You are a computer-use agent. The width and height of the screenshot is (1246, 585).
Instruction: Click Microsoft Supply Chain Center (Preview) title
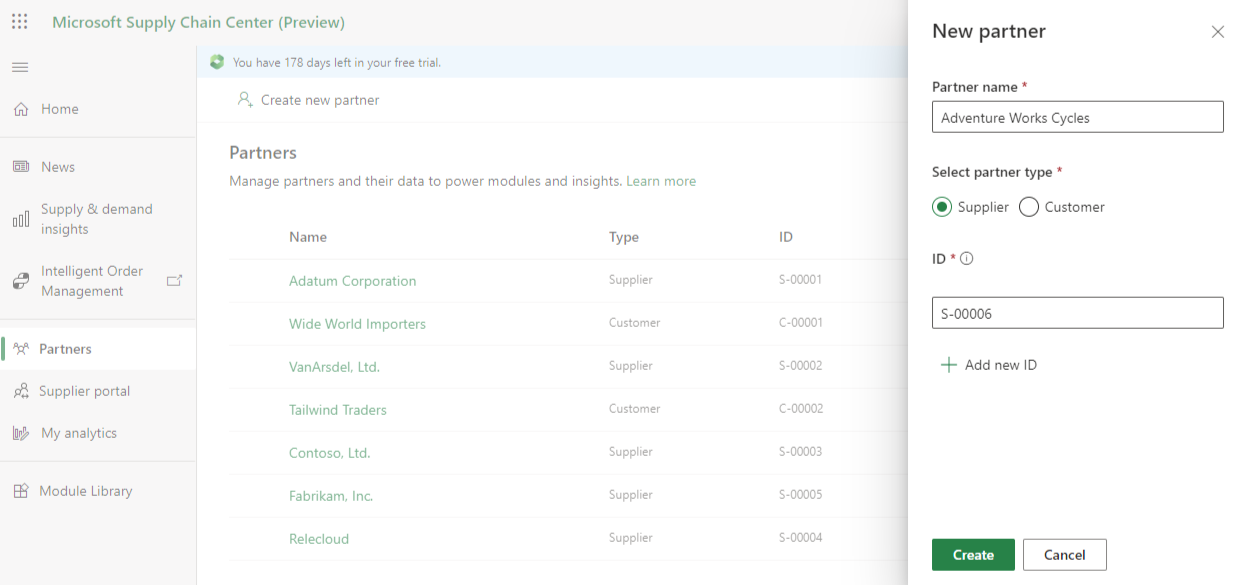tap(198, 22)
